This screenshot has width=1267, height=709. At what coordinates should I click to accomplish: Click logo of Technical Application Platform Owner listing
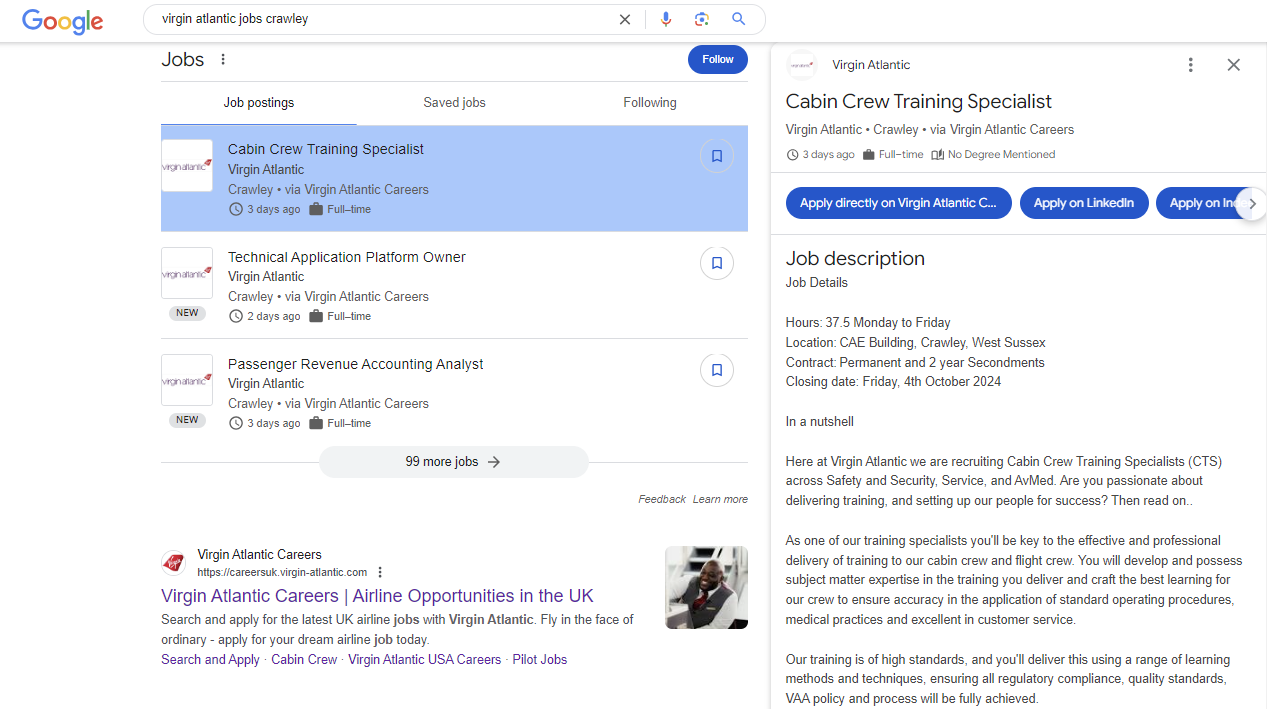(187, 273)
